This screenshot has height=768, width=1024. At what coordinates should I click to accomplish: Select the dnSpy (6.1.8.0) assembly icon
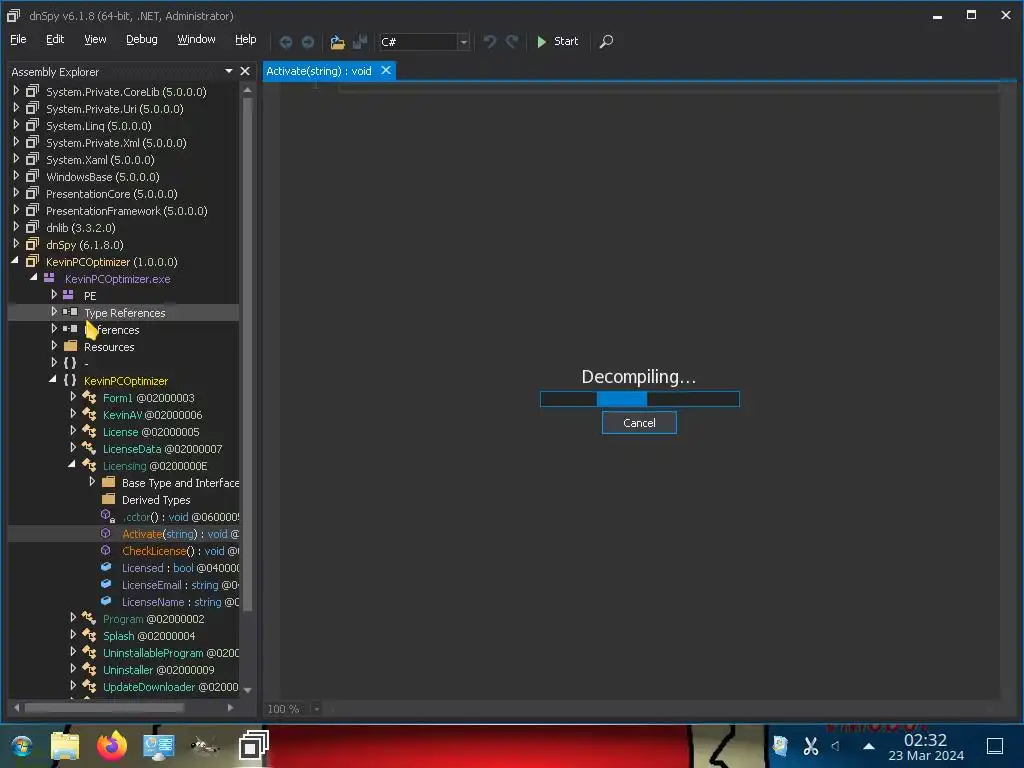click(32, 244)
